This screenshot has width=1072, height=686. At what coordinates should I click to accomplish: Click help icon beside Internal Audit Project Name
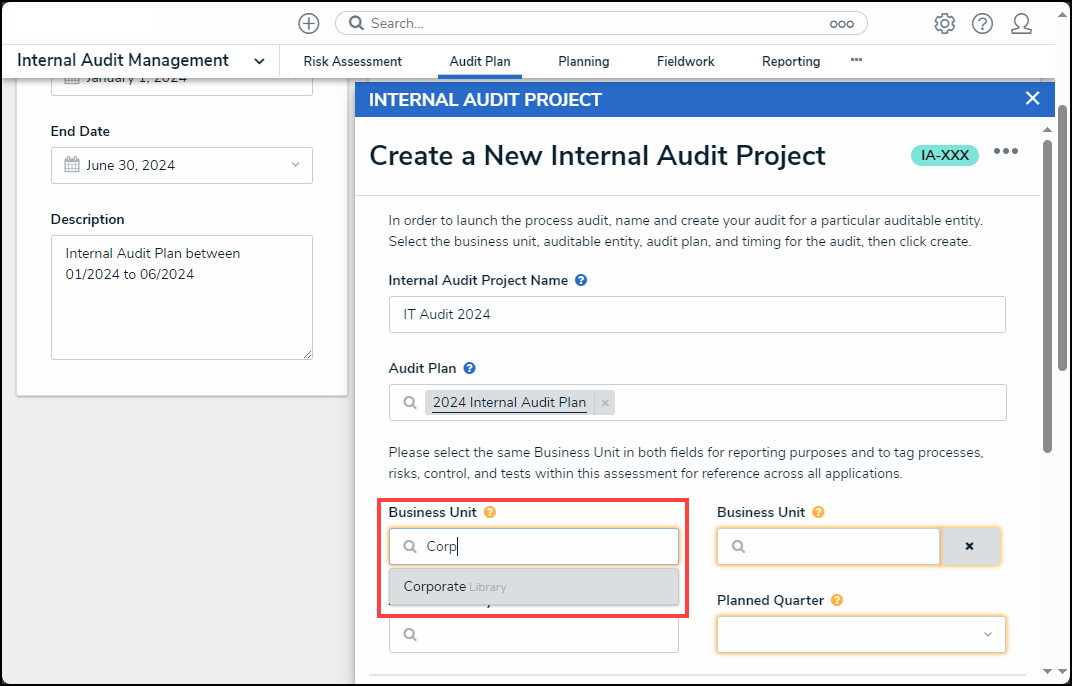tap(581, 281)
